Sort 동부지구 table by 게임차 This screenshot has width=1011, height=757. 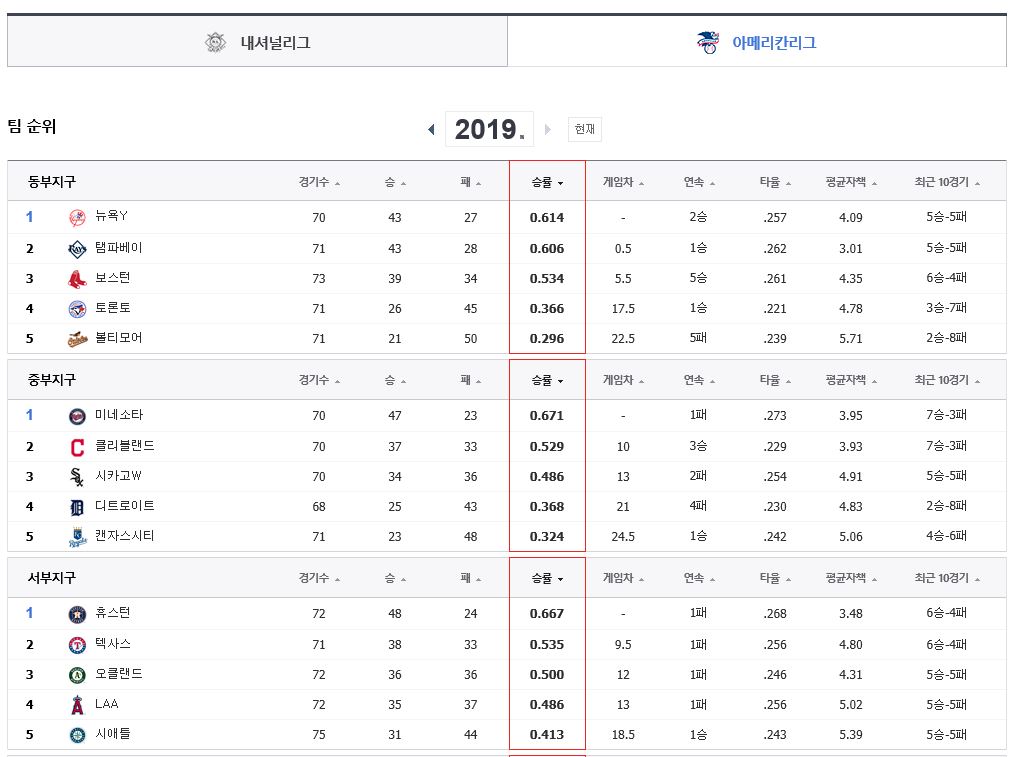[x=623, y=182]
